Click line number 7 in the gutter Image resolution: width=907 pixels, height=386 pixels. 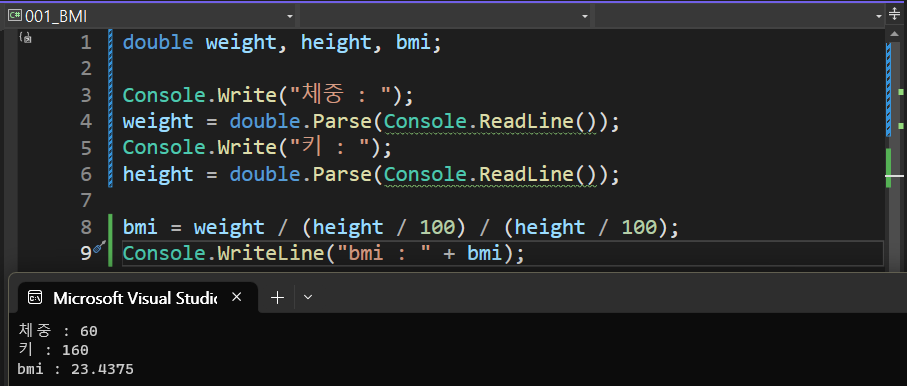click(x=86, y=201)
